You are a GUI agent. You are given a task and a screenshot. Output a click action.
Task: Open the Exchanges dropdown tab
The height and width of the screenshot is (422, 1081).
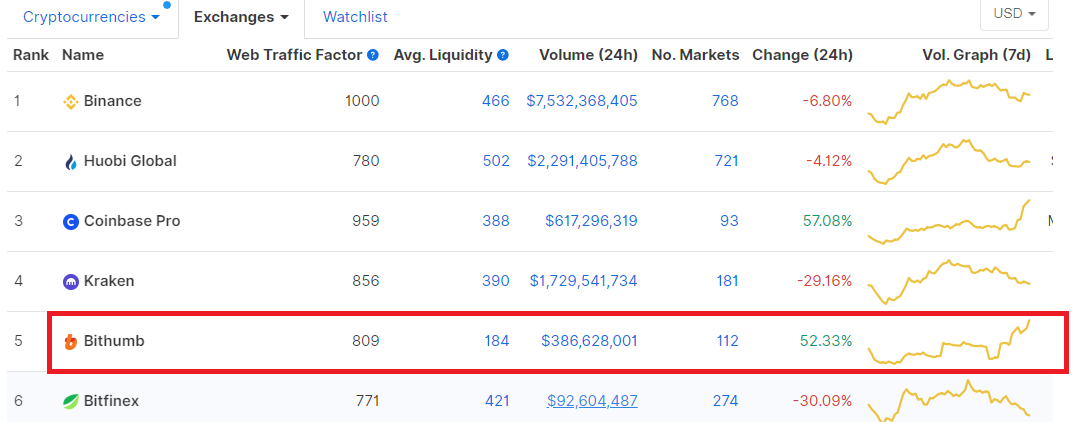click(x=241, y=17)
